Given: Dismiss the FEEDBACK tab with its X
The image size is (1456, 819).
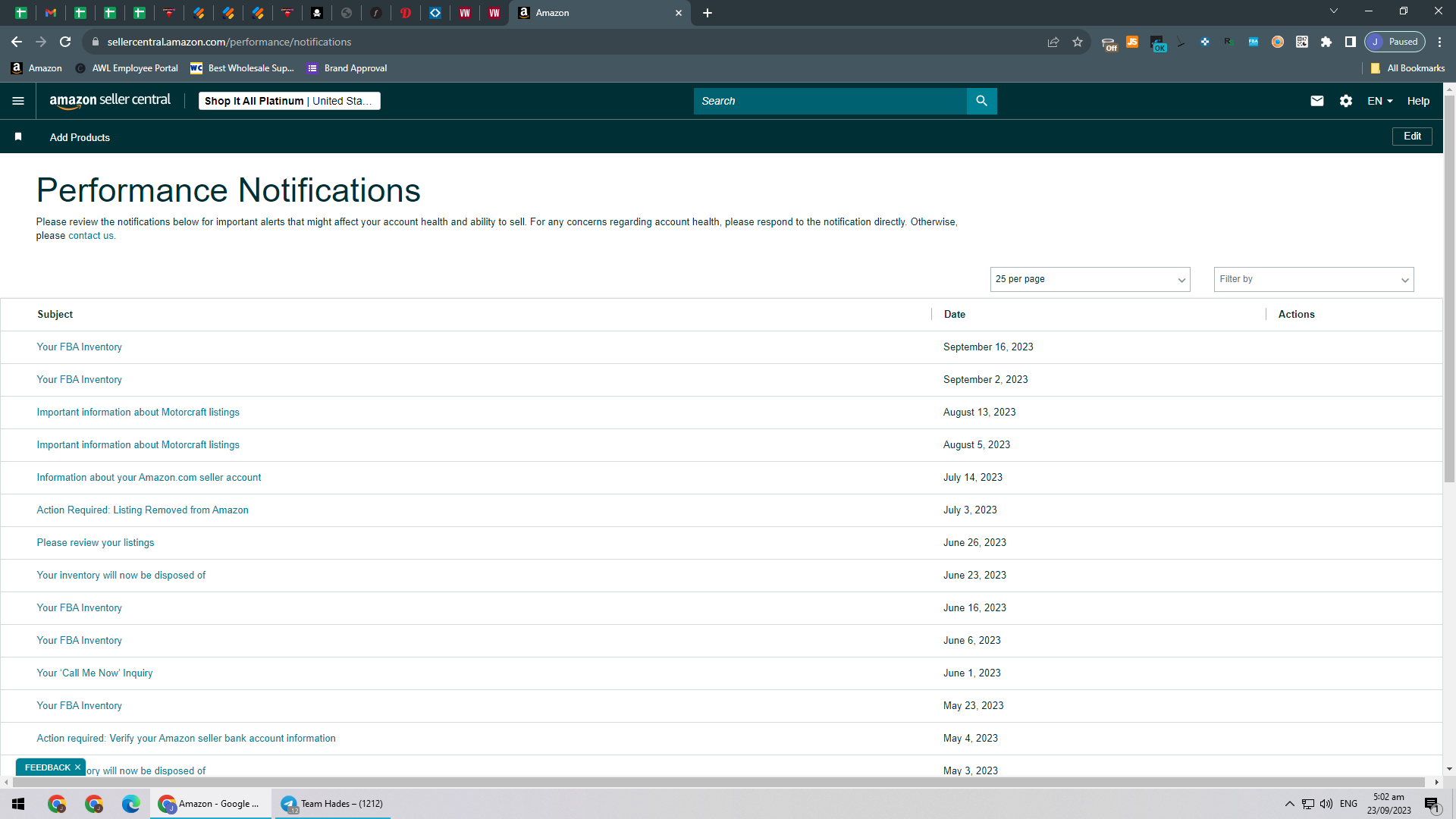Looking at the screenshot, I should point(77,767).
